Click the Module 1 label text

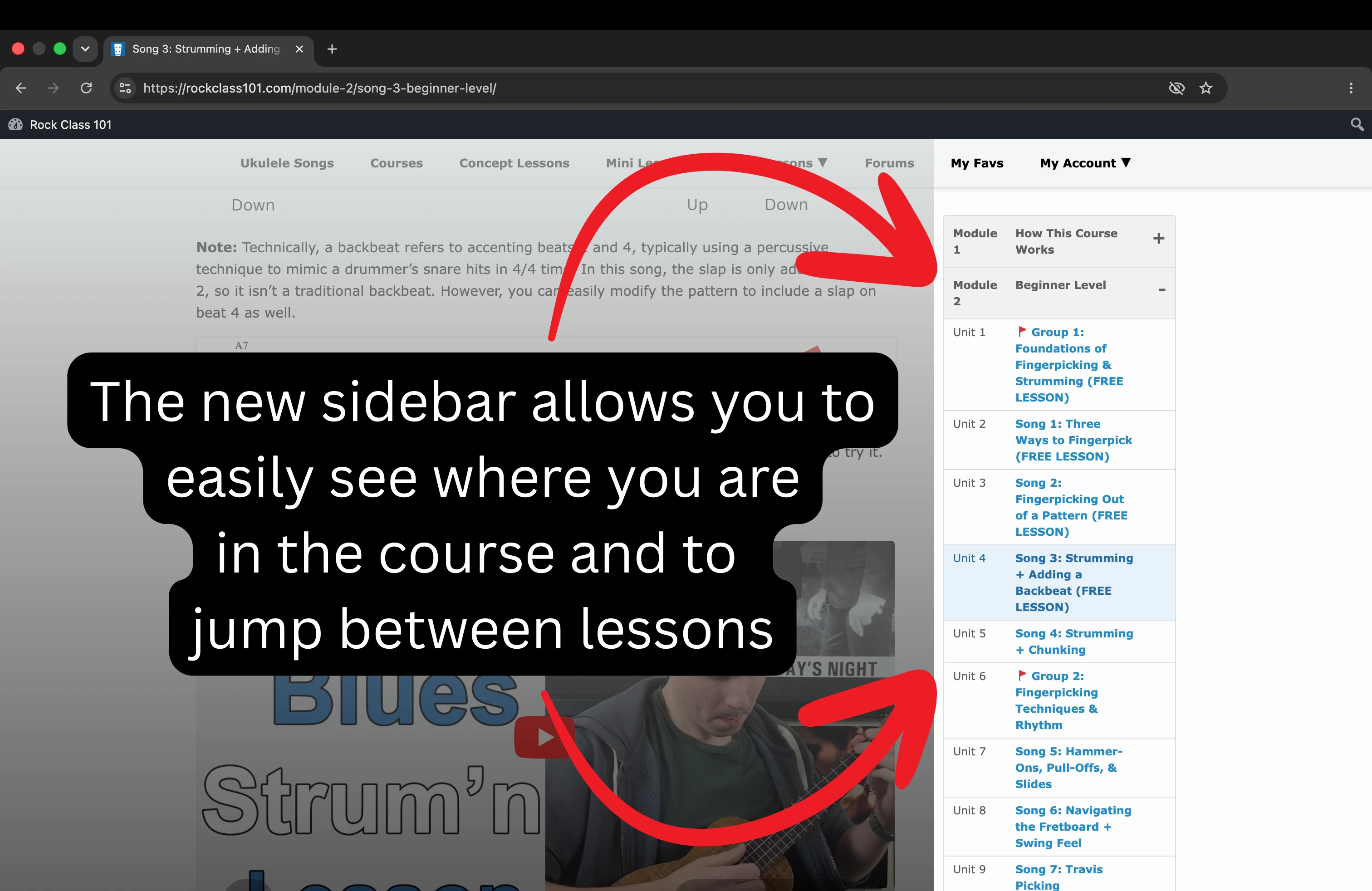pyautogui.click(x=974, y=241)
